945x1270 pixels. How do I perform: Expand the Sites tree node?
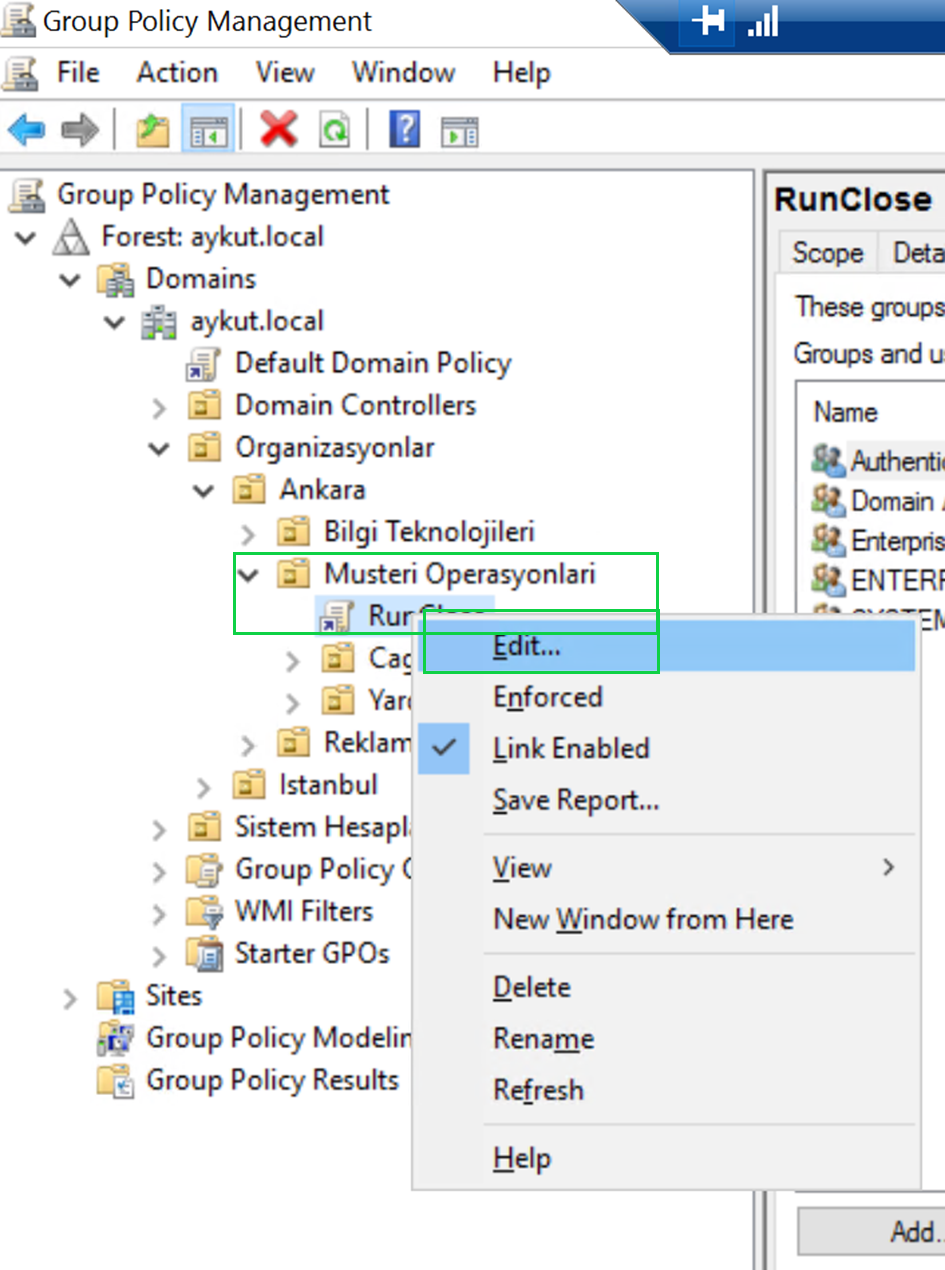click(70, 998)
